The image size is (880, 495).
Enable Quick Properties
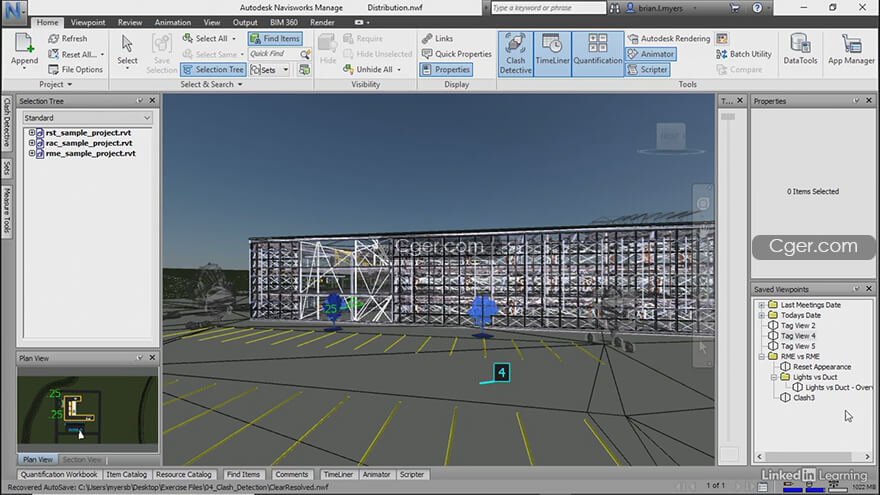pos(456,54)
